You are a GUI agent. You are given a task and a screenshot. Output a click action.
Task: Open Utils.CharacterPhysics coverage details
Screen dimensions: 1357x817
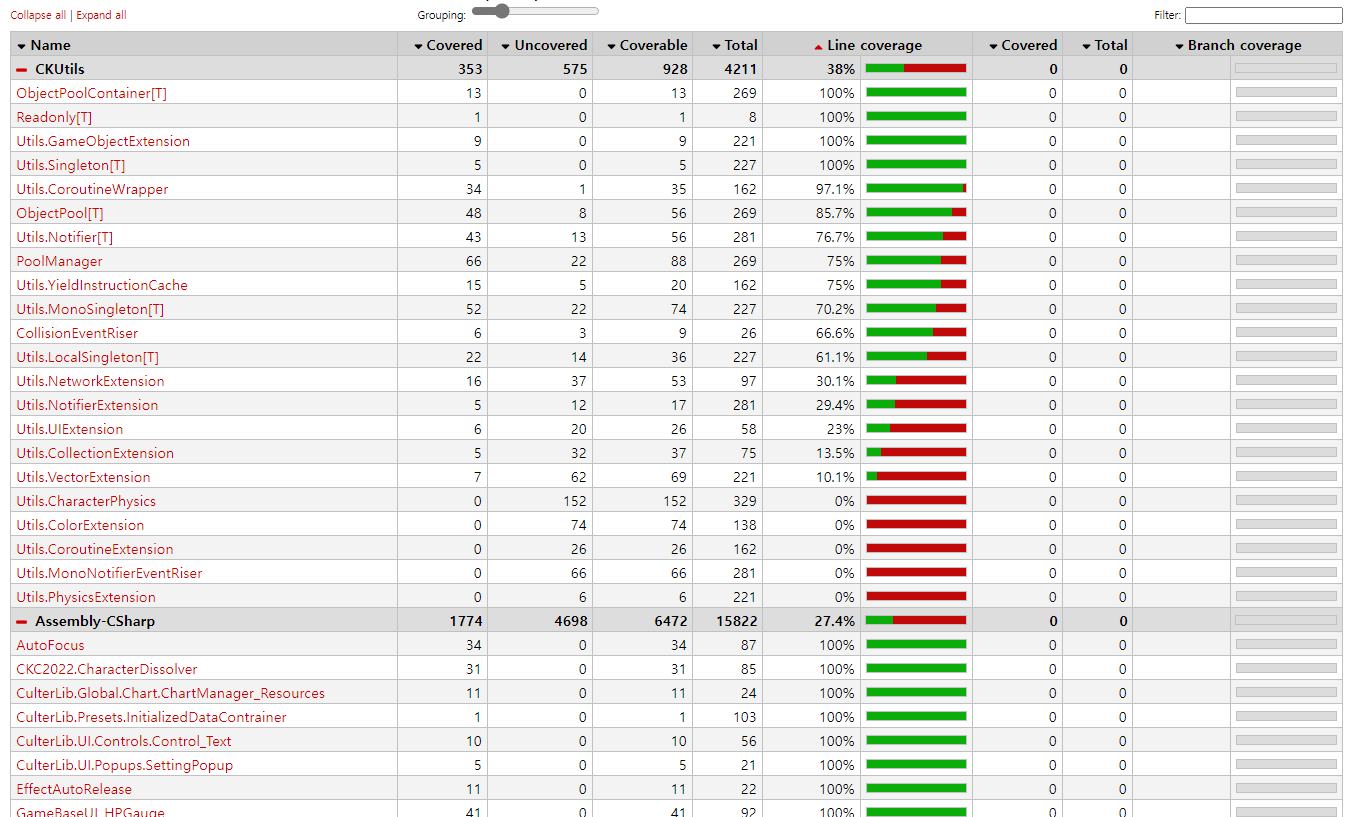tap(86, 501)
